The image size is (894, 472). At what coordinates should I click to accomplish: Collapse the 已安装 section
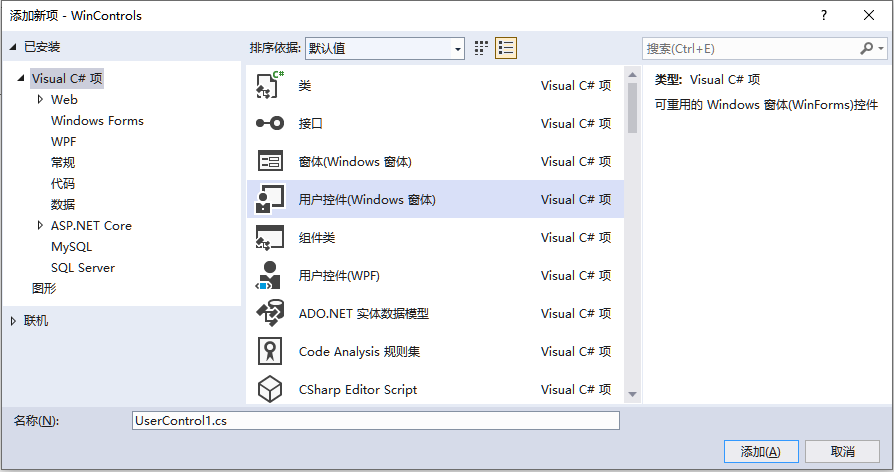pyautogui.click(x=13, y=47)
